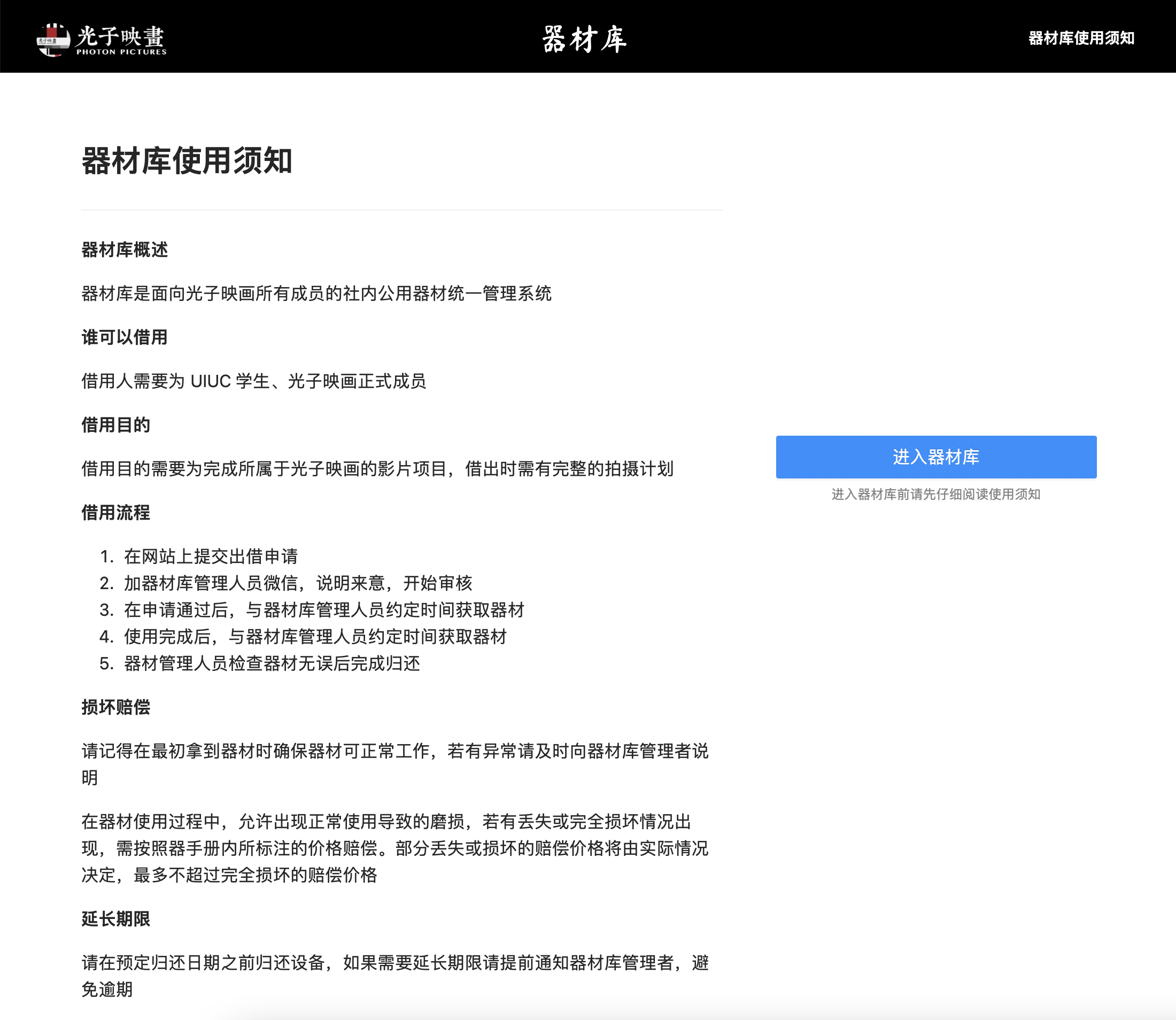
Task: Click the large 器材库使用须知 page heading
Action: pyautogui.click(x=187, y=160)
